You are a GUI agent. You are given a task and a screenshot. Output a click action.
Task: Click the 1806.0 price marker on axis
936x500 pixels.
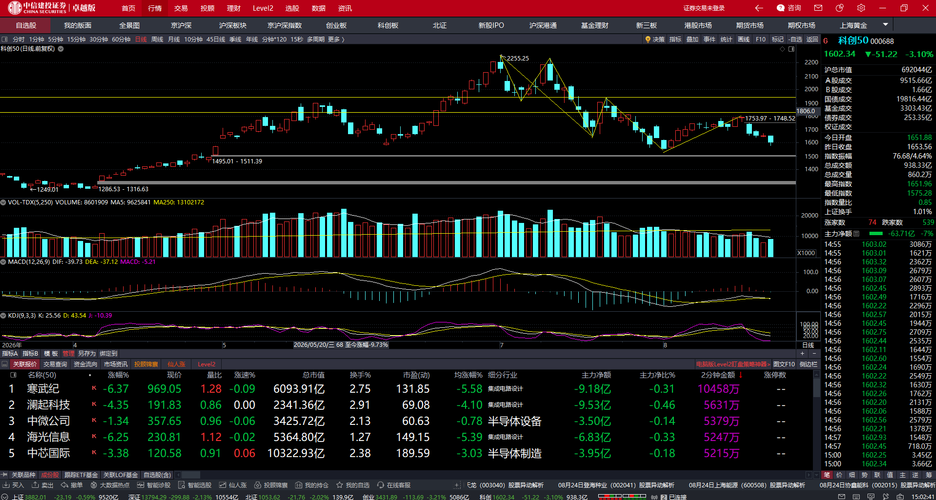tap(806, 112)
